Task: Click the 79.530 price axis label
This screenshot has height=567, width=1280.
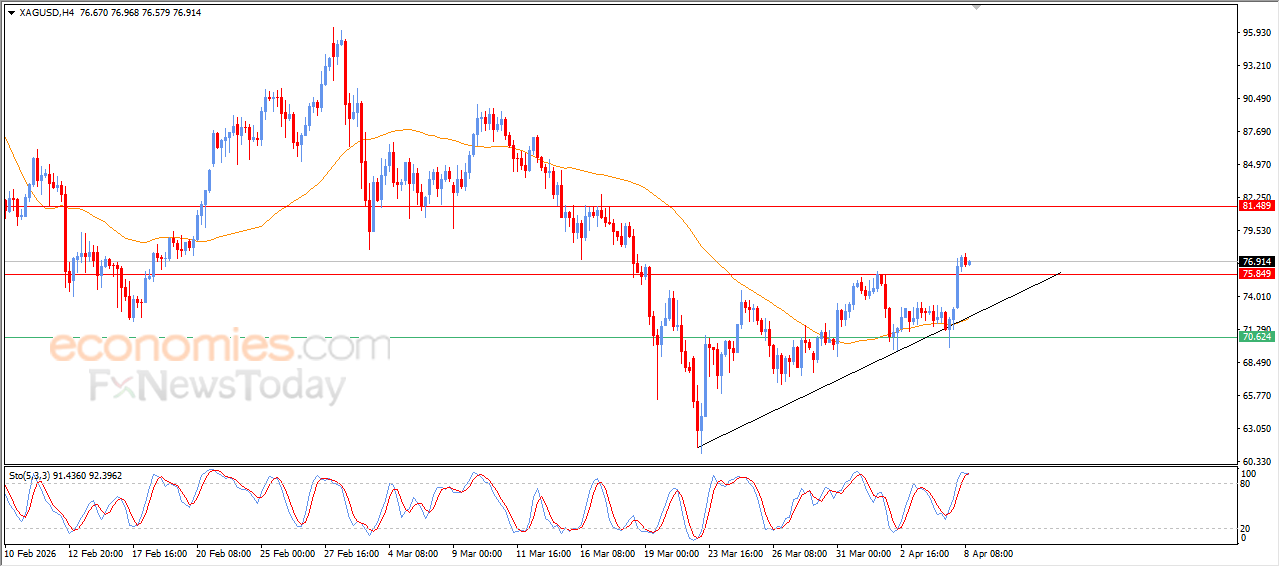Action: tap(1257, 230)
